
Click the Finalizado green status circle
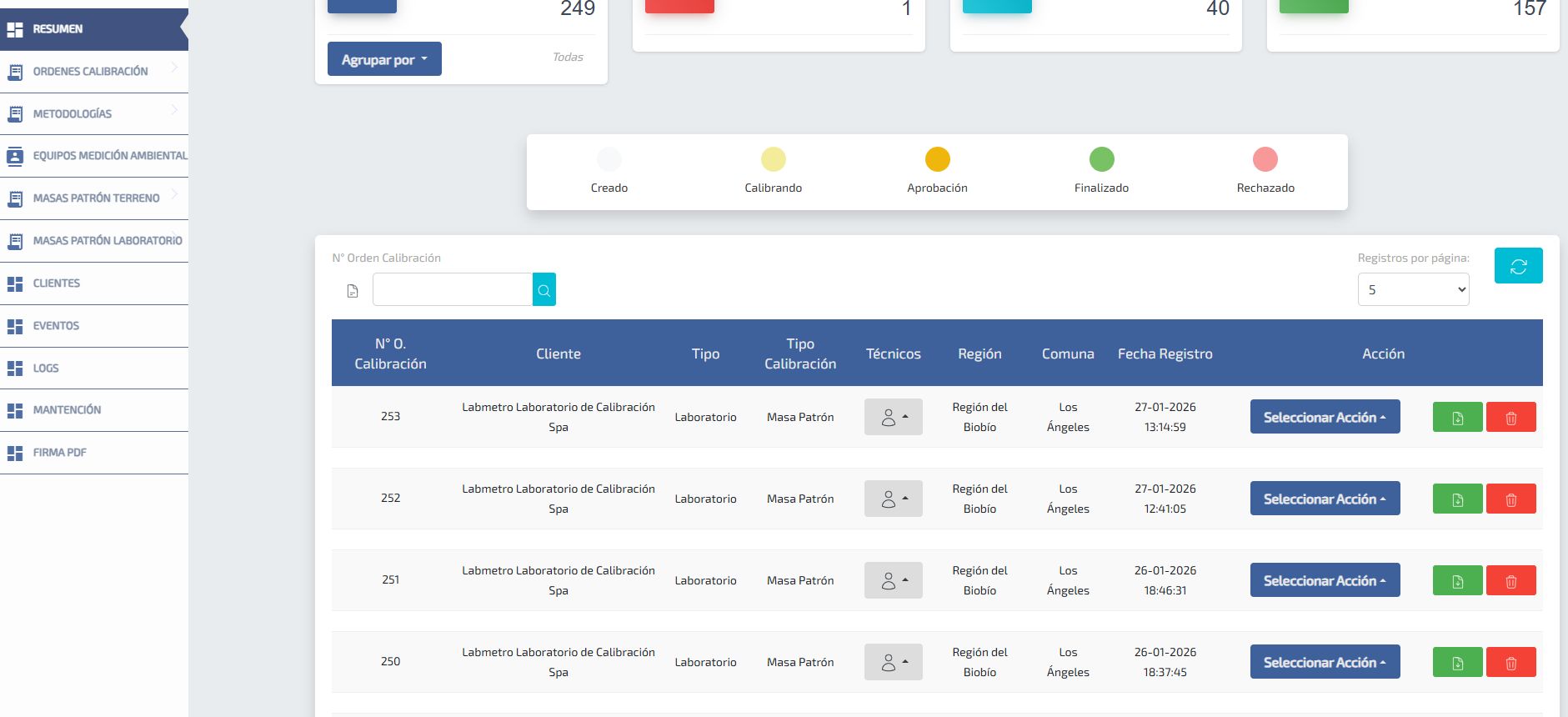tap(1102, 159)
